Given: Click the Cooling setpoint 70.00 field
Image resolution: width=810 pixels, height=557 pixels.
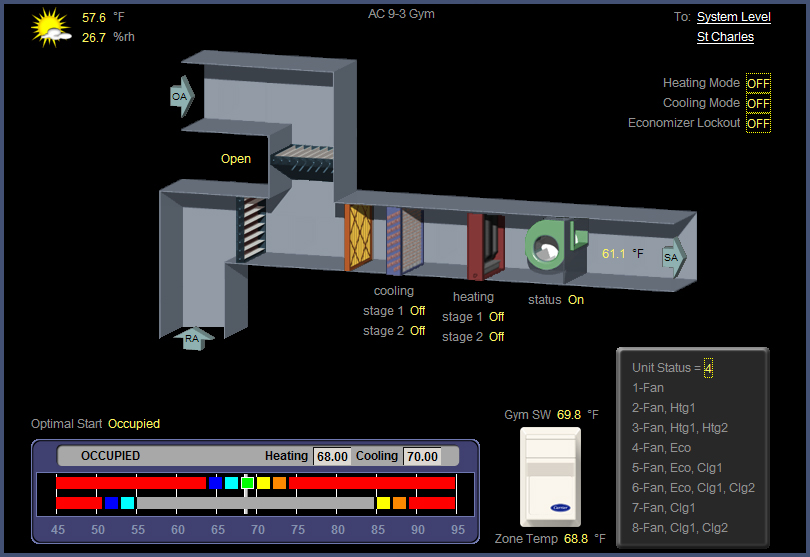Looking at the screenshot, I should [422, 456].
